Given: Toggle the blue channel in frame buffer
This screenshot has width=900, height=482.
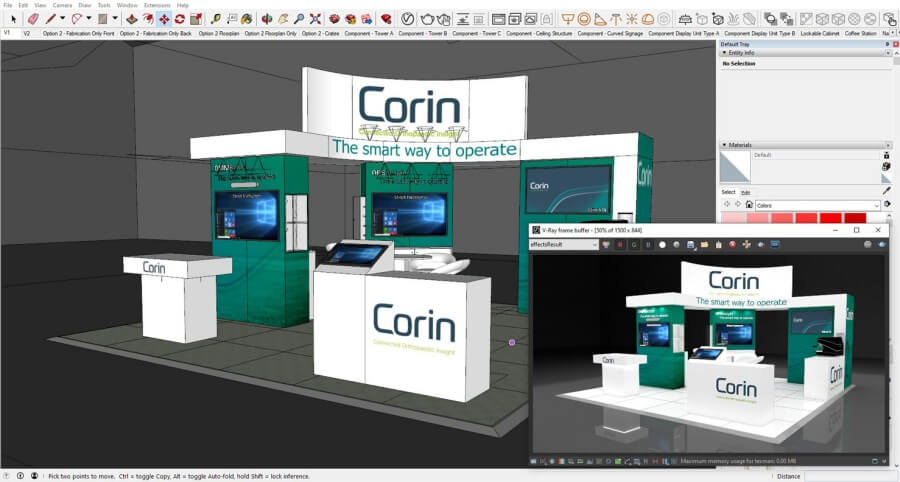Looking at the screenshot, I should tap(648, 244).
